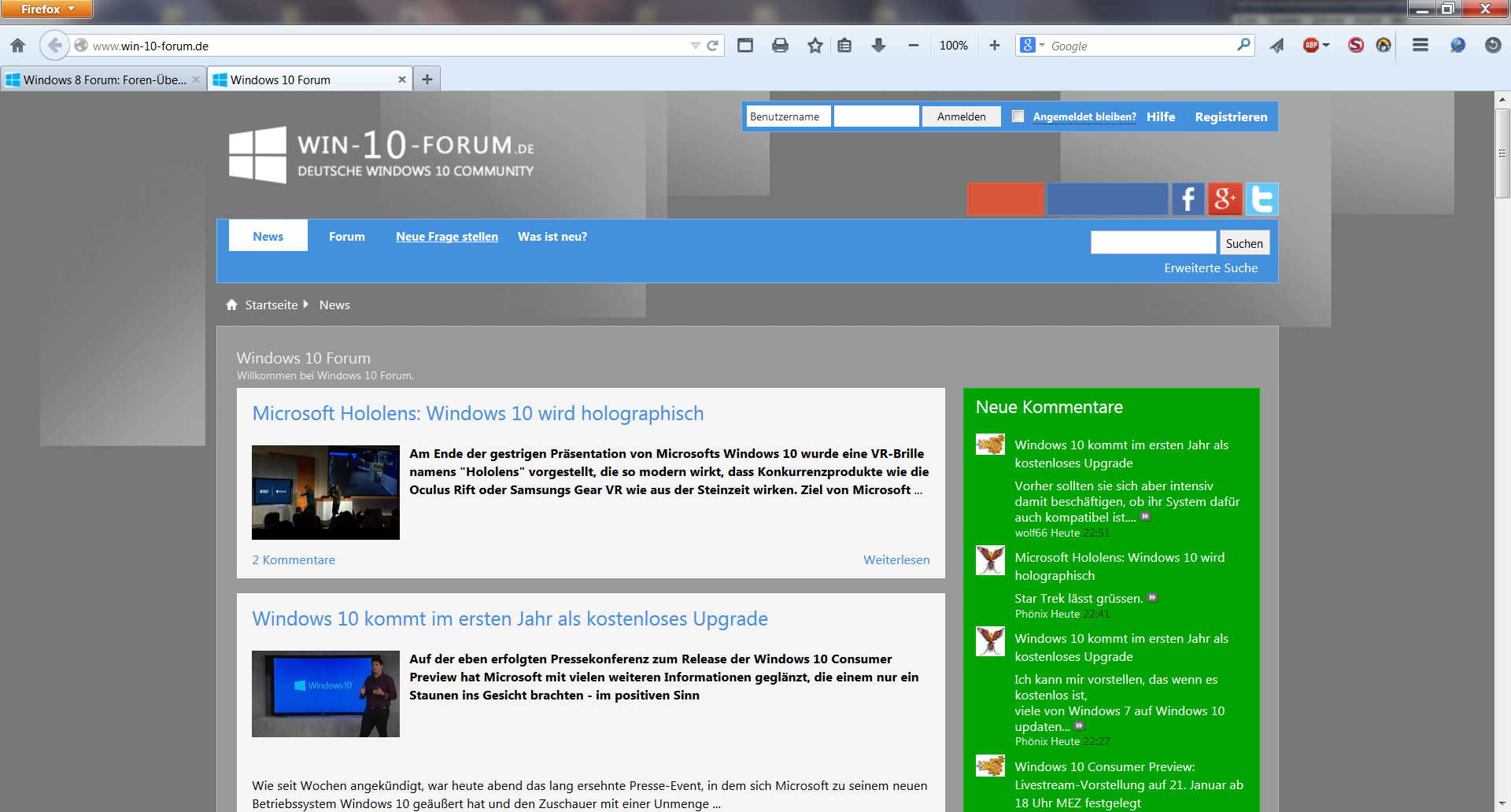Click the Startseite breadcrumb home icon

click(x=231, y=304)
